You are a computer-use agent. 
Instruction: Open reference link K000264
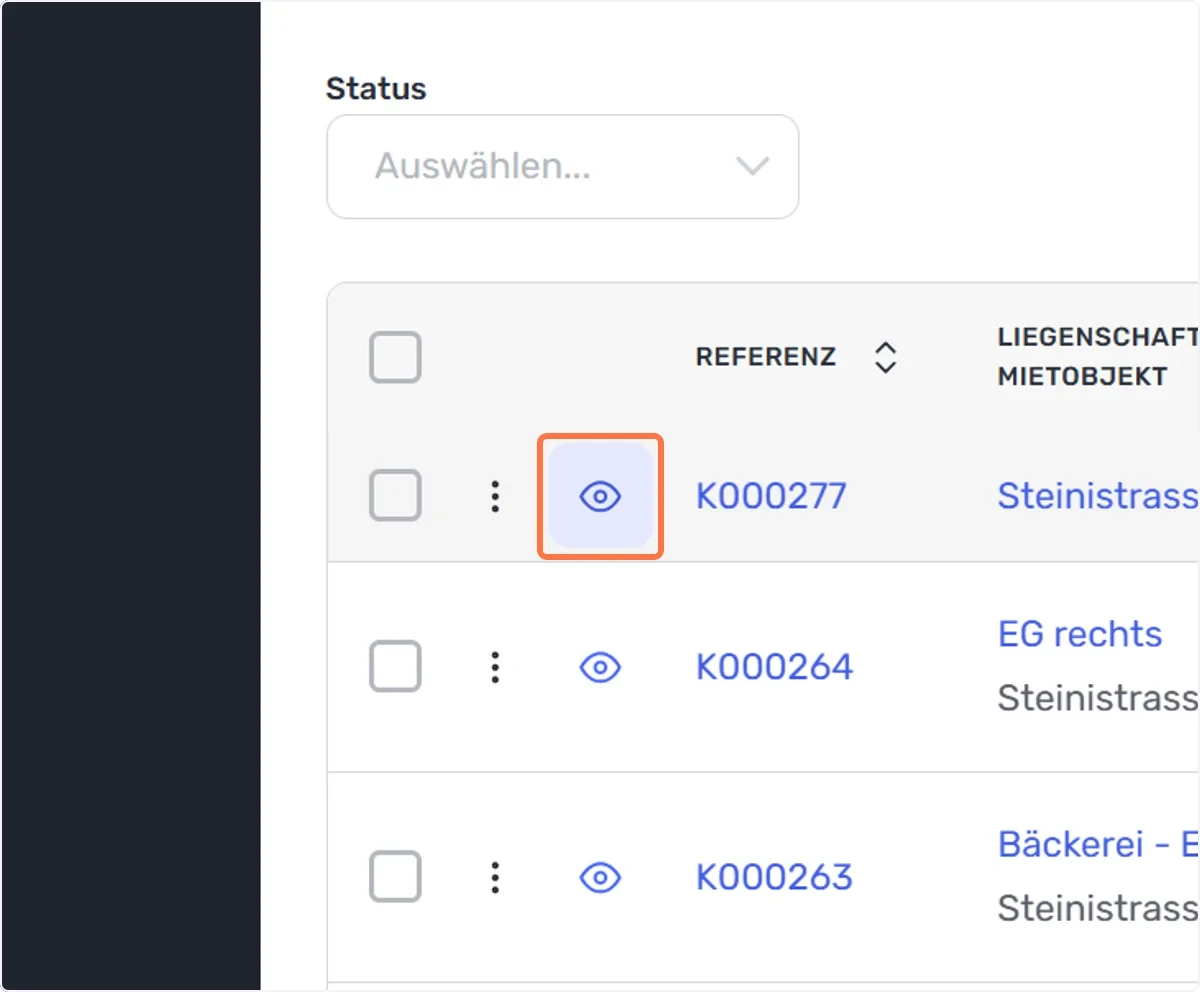tap(774, 667)
